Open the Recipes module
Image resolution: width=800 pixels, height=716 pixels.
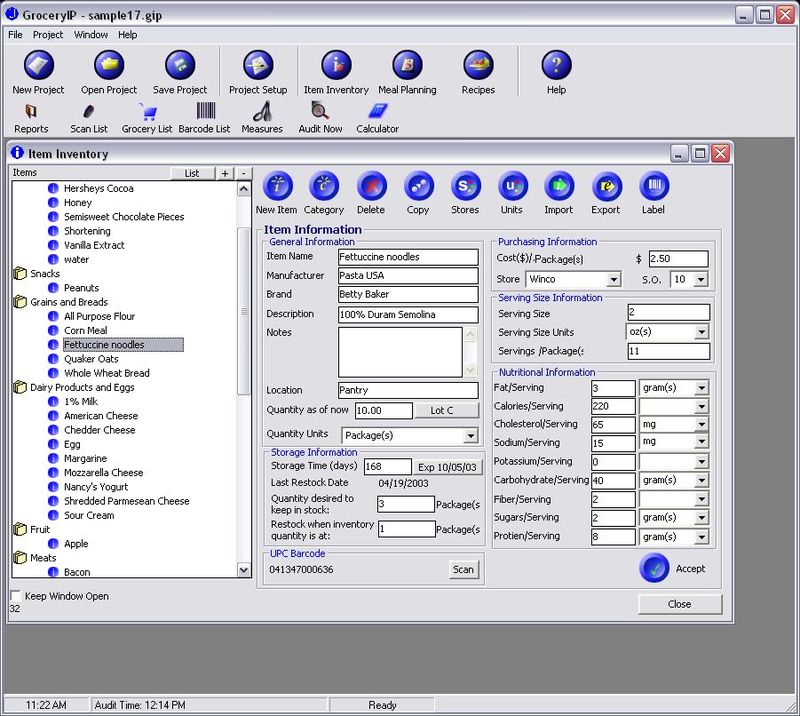[478, 65]
